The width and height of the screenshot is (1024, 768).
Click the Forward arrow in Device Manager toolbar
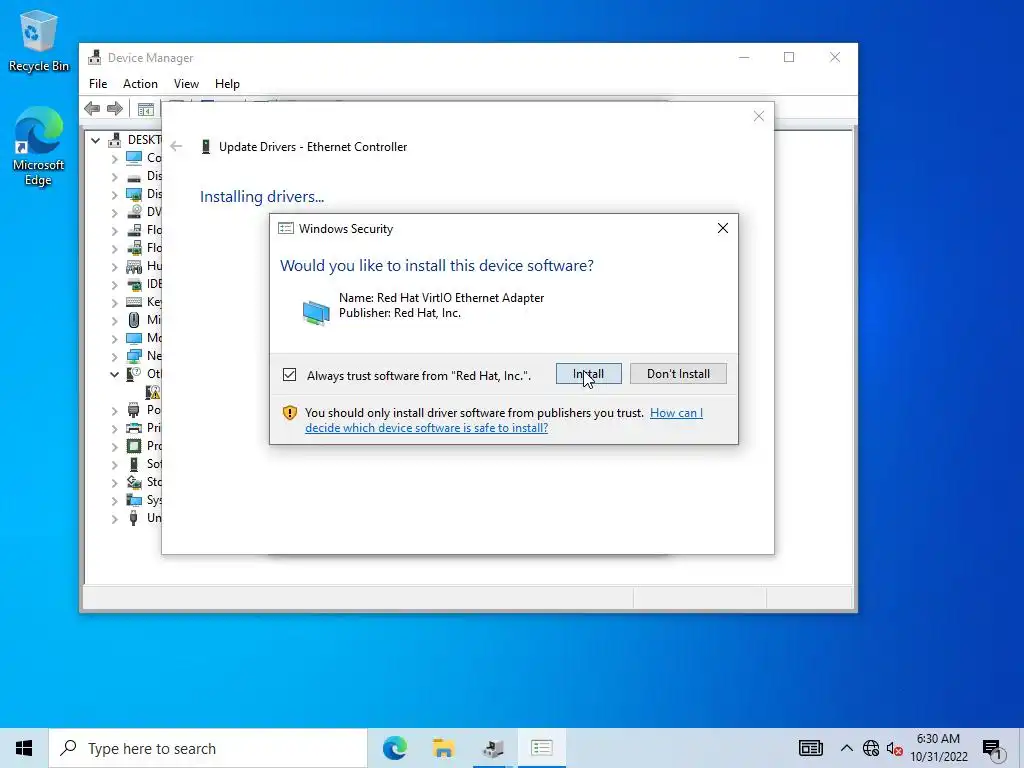(x=115, y=108)
